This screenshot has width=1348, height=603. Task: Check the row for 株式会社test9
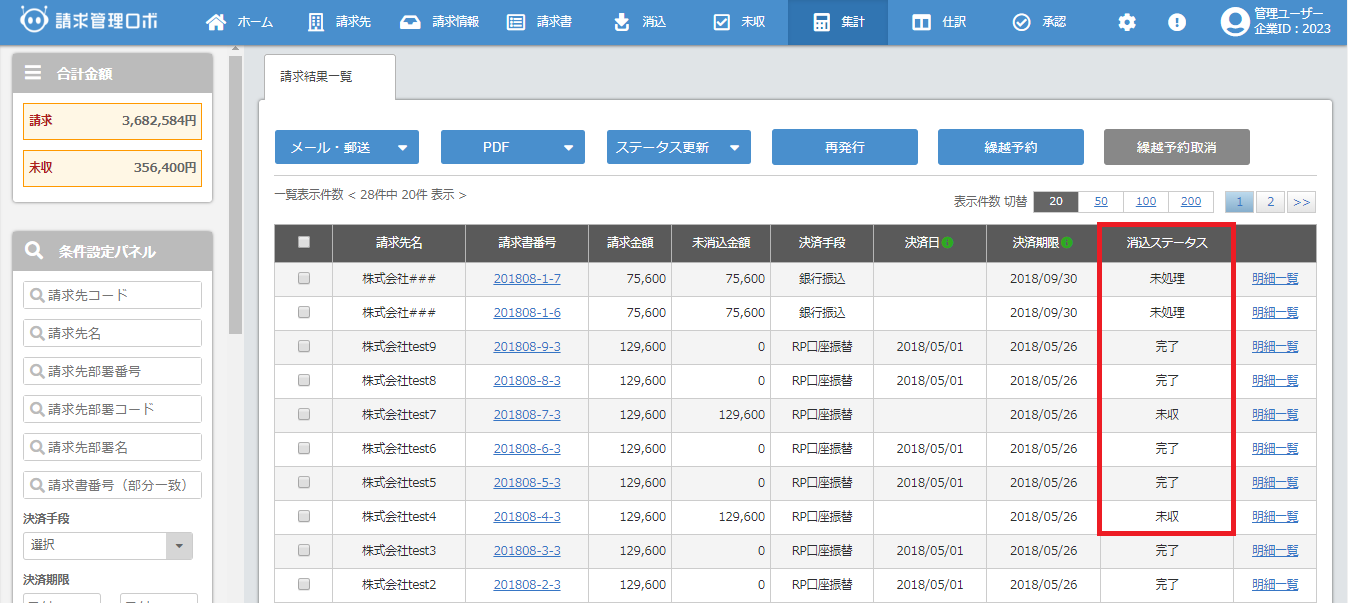click(x=304, y=346)
